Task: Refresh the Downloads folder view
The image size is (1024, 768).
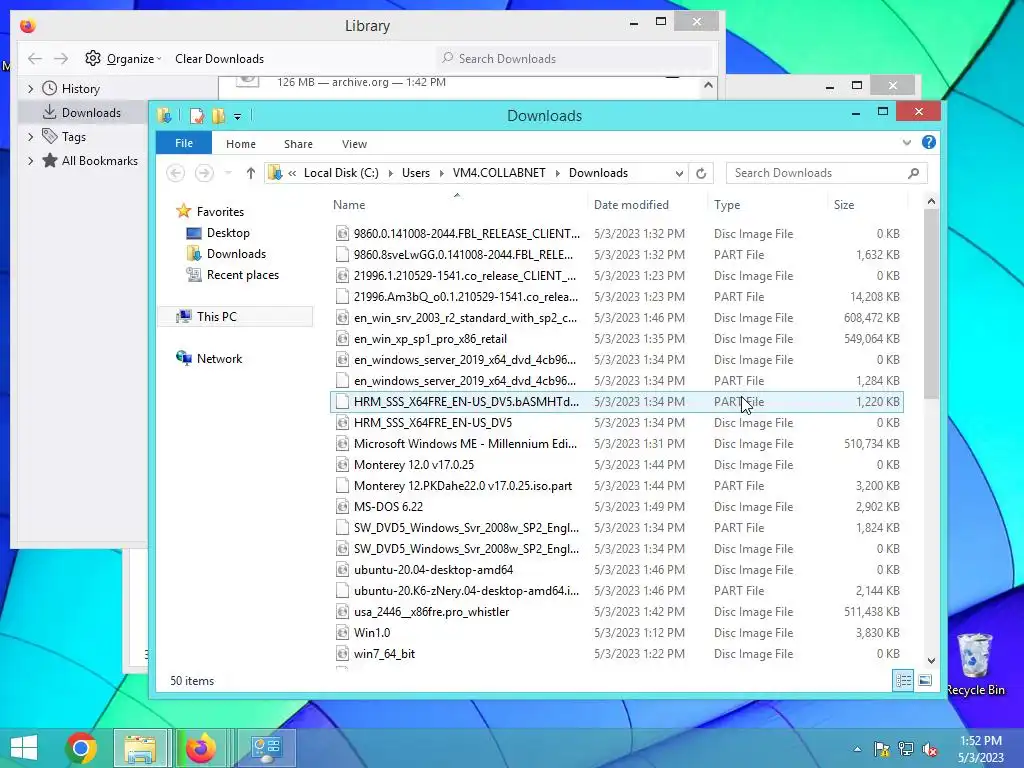Action: (701, 173)
